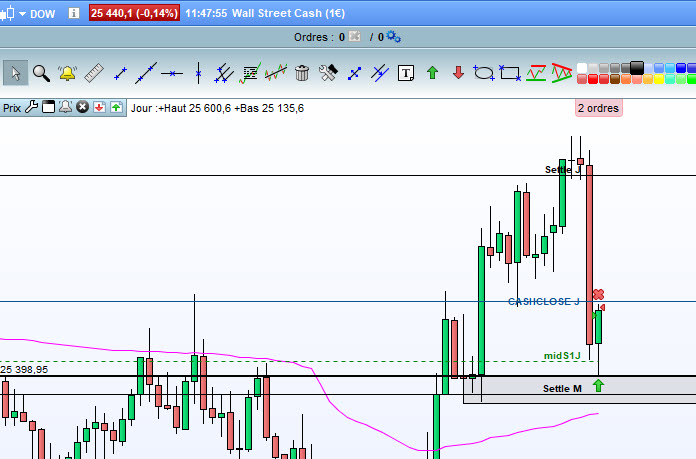Pick the brown color swatch
Screen dimensions: 696x459
click(615, 79)
